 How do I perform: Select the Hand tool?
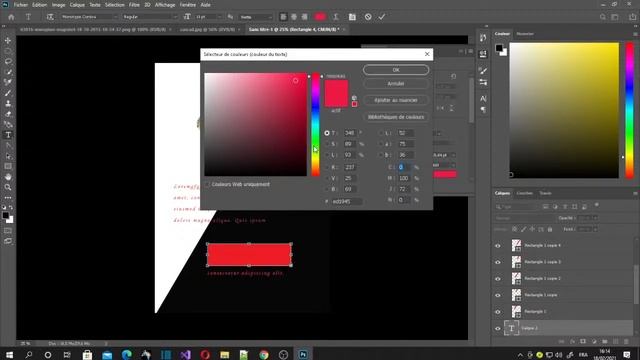8,177
